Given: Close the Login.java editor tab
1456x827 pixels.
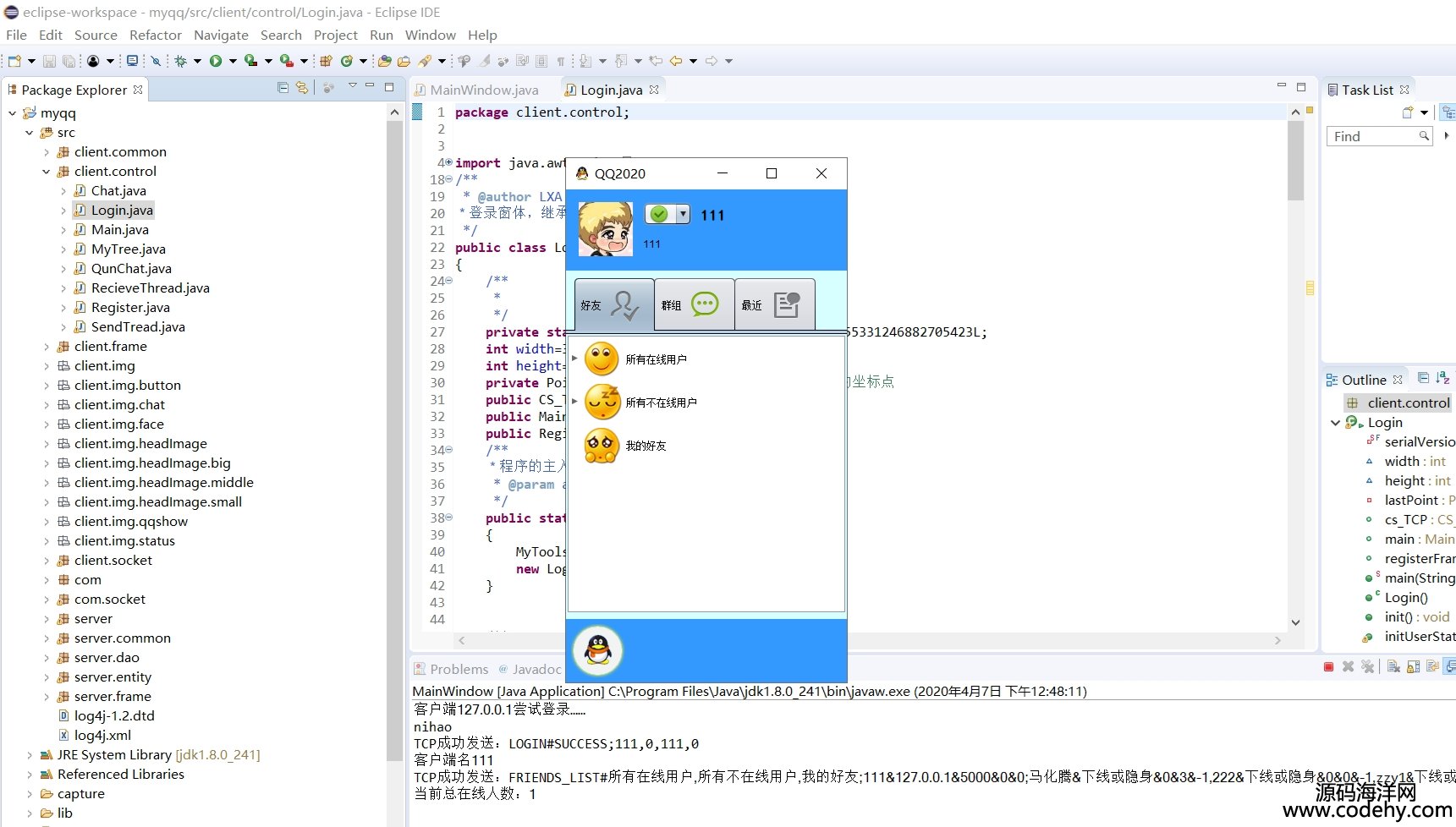Looking at the screenshot, I should (x=654, y=89).
